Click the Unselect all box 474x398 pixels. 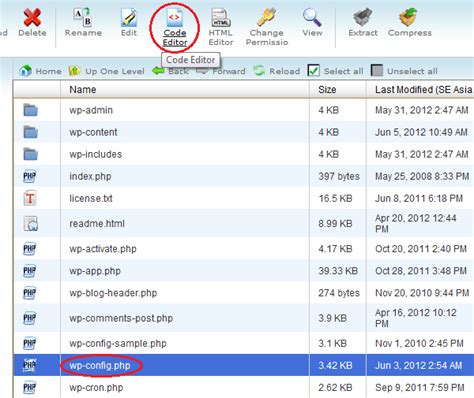click(377, 71)
